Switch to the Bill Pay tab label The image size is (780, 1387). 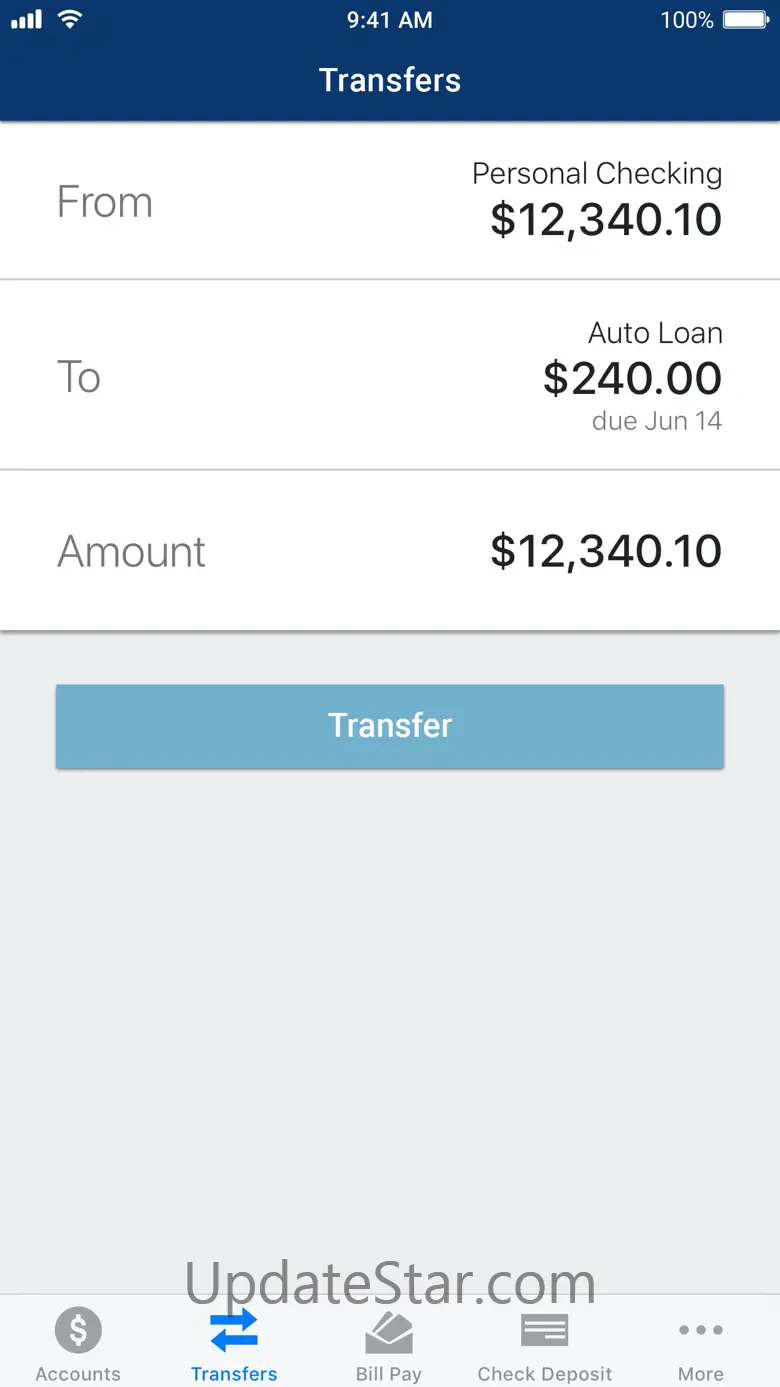point(389,1373)
